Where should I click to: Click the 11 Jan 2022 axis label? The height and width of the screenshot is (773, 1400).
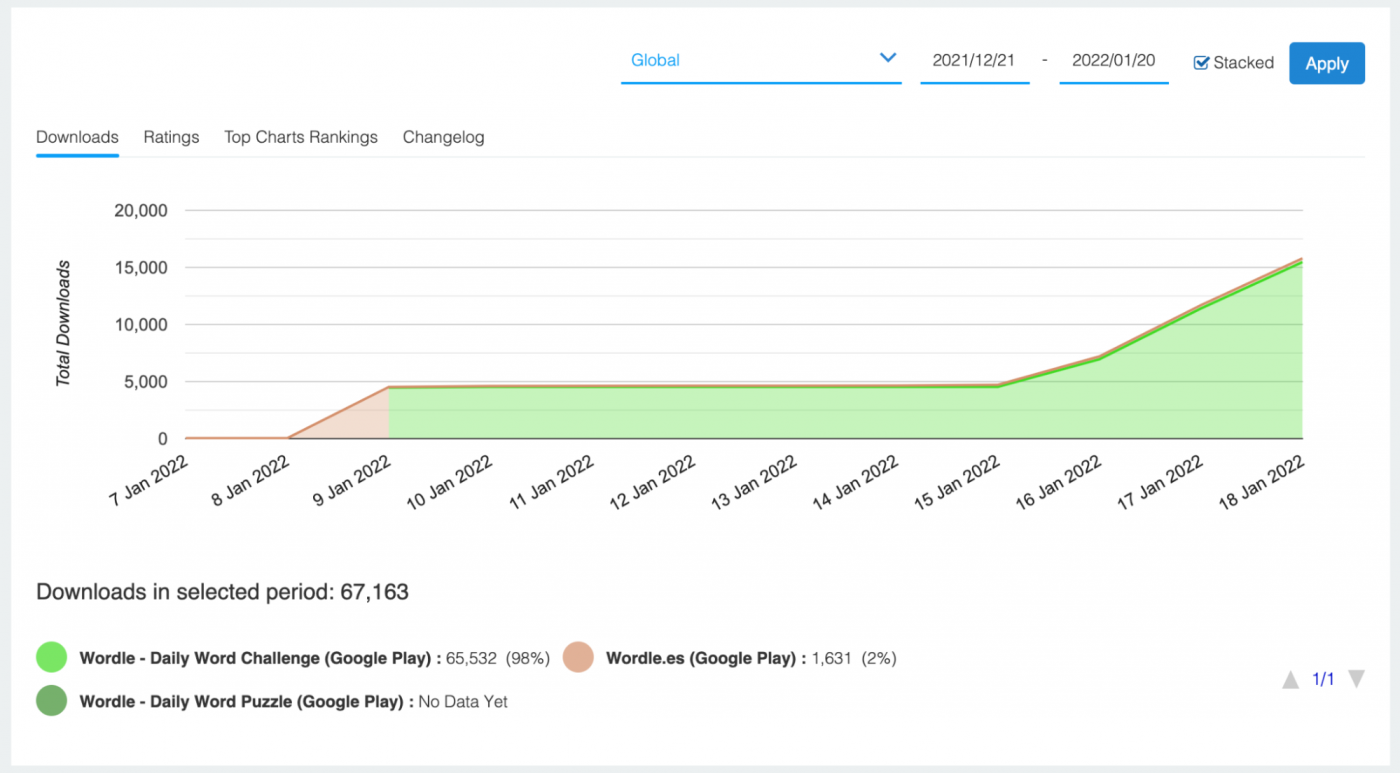coord(550,481)
